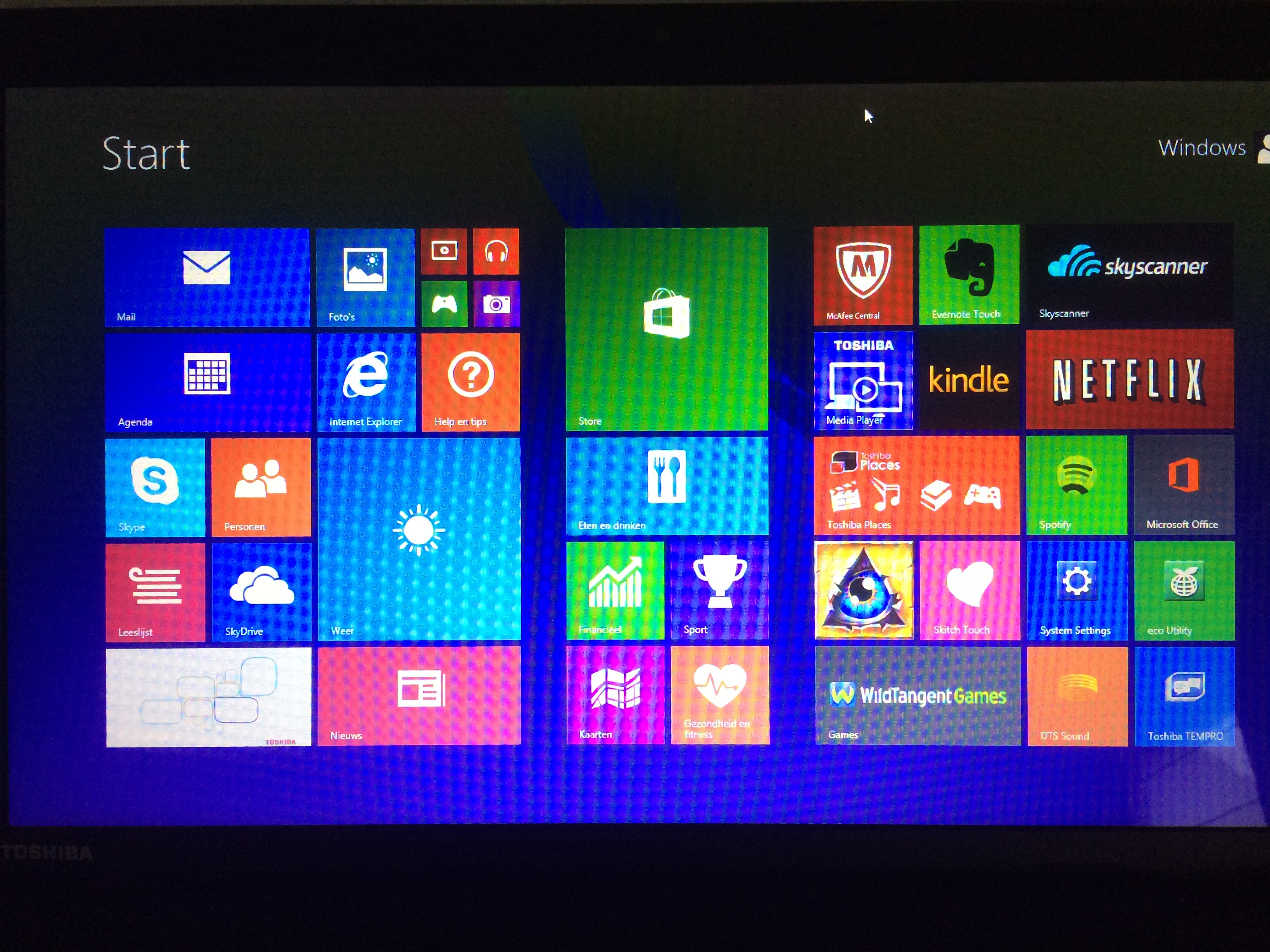Launch the Netflix tile
This screenshot has height=952, width=1270.
[1130, 379]
